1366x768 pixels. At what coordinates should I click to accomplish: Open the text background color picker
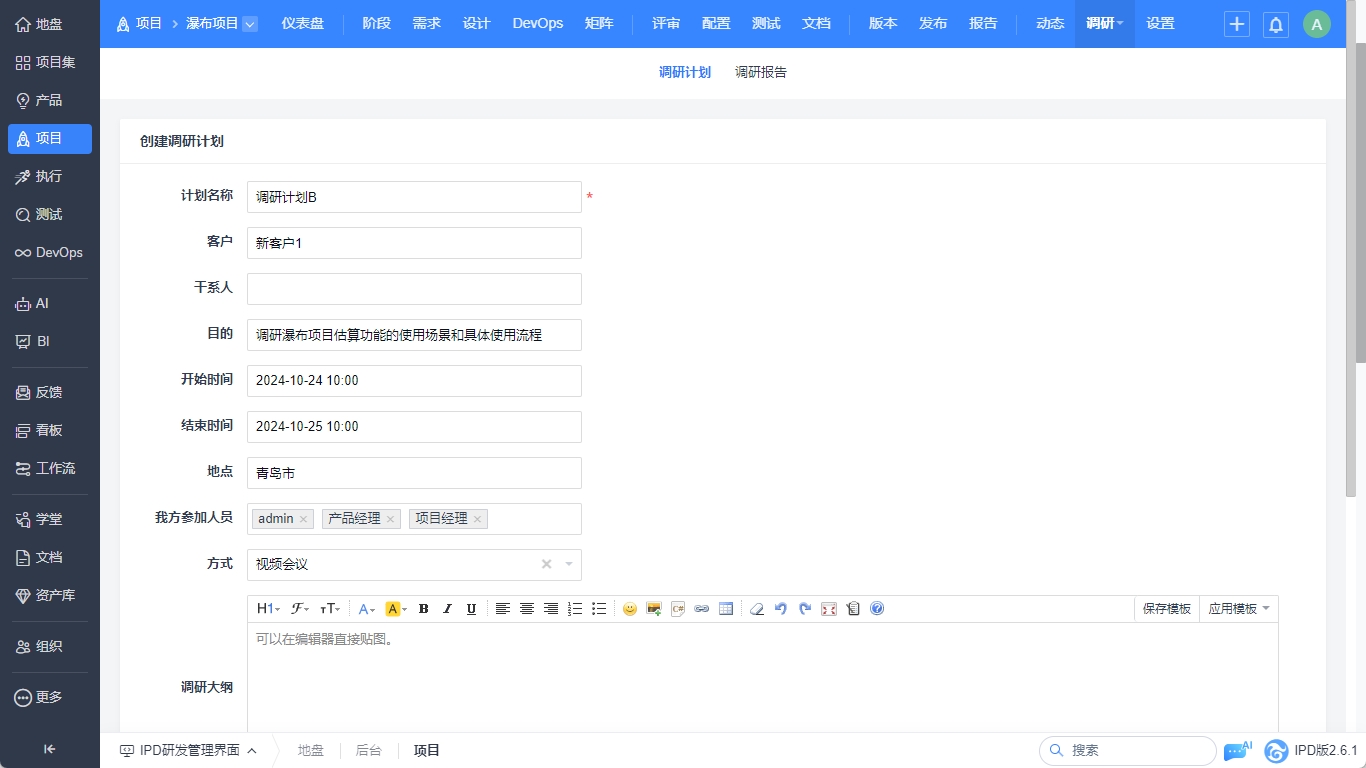pyautogui.click(x=395, y=609)
